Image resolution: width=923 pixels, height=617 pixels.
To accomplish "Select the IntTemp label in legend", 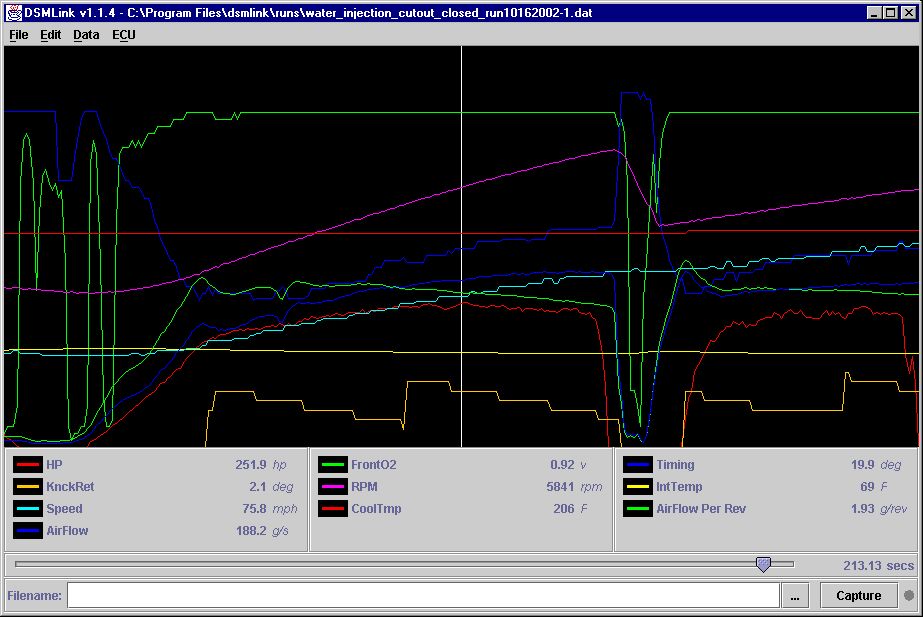I will [679, 486].
